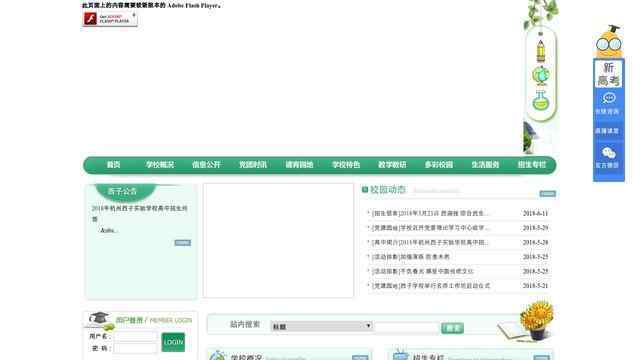Screen dimensions: 640x360
Task: Click the green LOGIN button
Action: point(173,342)
